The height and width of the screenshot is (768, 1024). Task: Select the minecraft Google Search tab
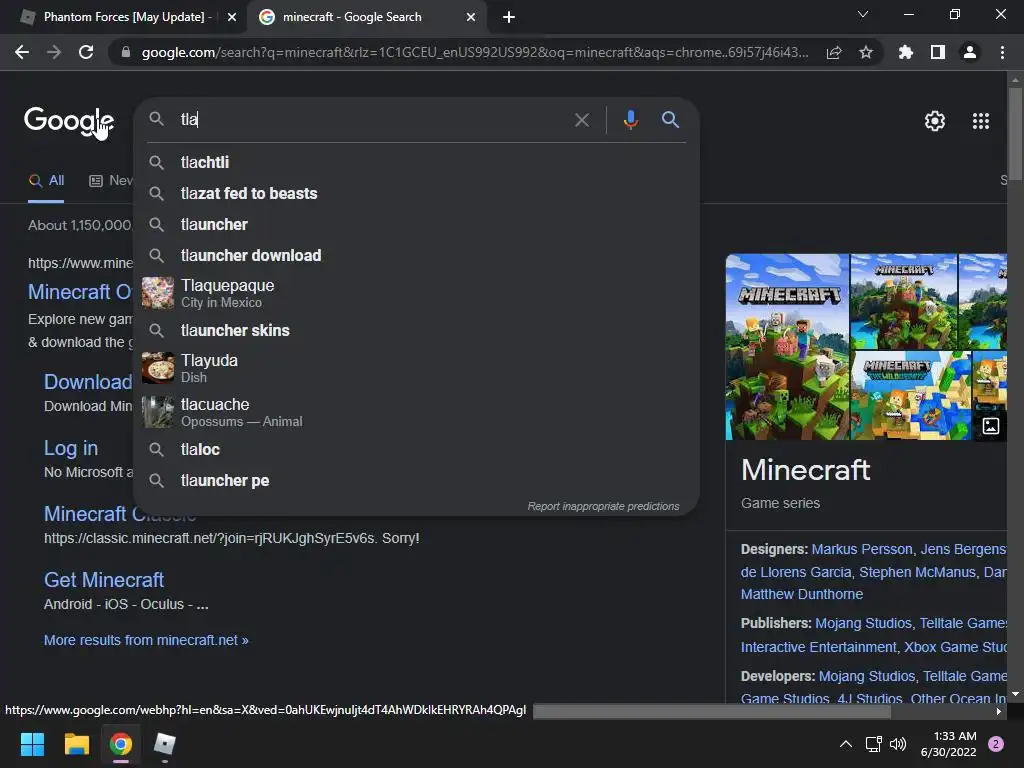click(x=353, y=17)
